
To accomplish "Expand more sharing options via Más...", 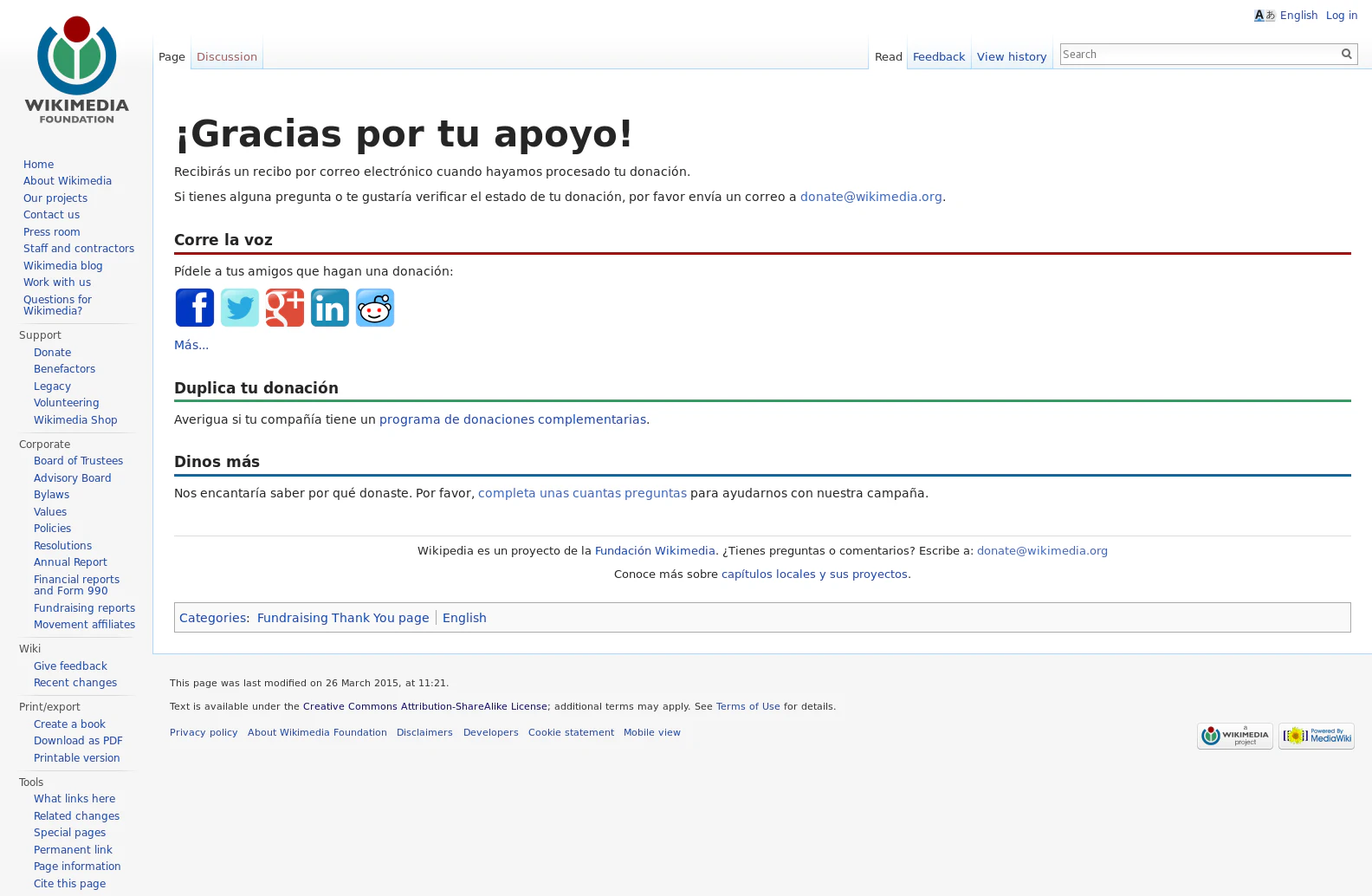I will 191,345.
